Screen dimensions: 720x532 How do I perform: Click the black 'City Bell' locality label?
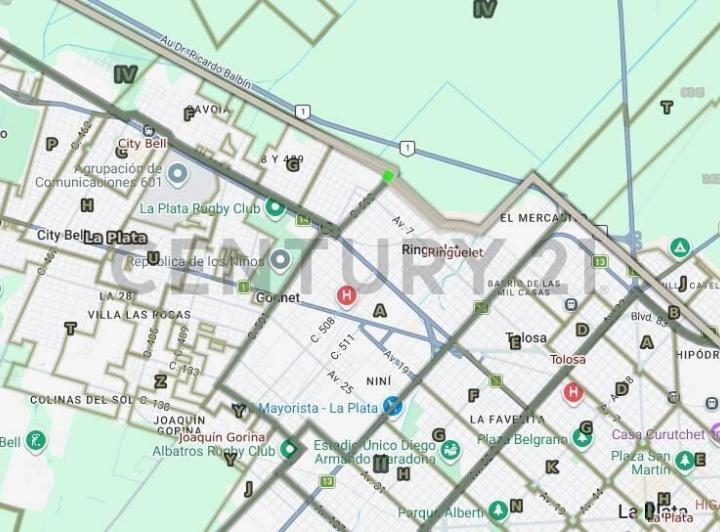tap(61, 235)
